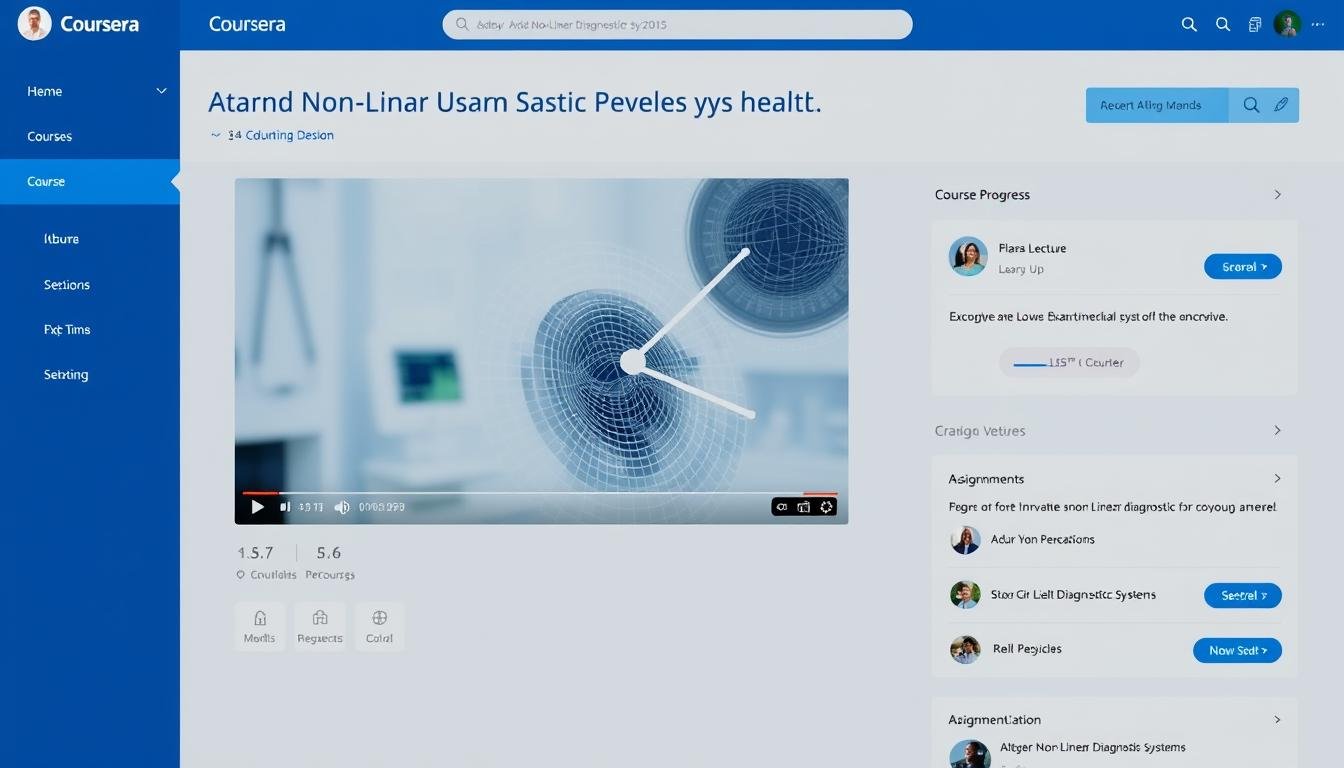Play the lecture video
The height and width of the screenshot is (768, 1344).
(257, 507)
